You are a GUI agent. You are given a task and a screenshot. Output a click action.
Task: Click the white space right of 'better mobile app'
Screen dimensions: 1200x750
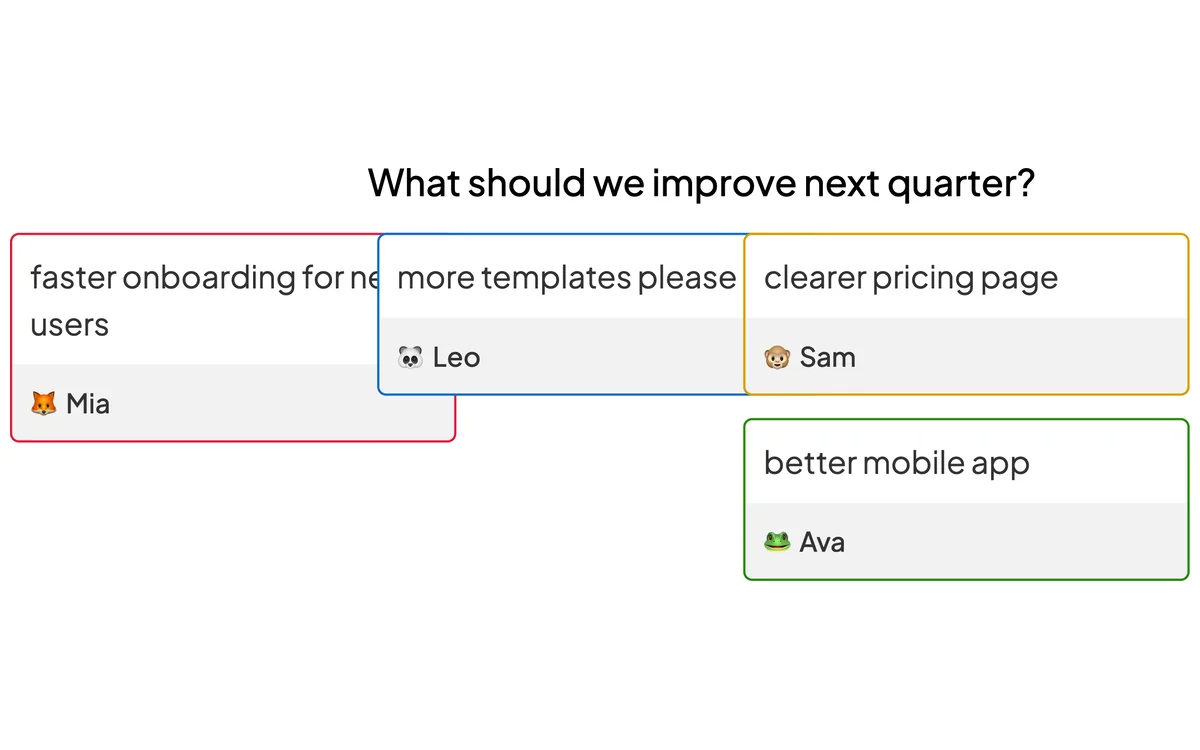[x=1108, y=463]
